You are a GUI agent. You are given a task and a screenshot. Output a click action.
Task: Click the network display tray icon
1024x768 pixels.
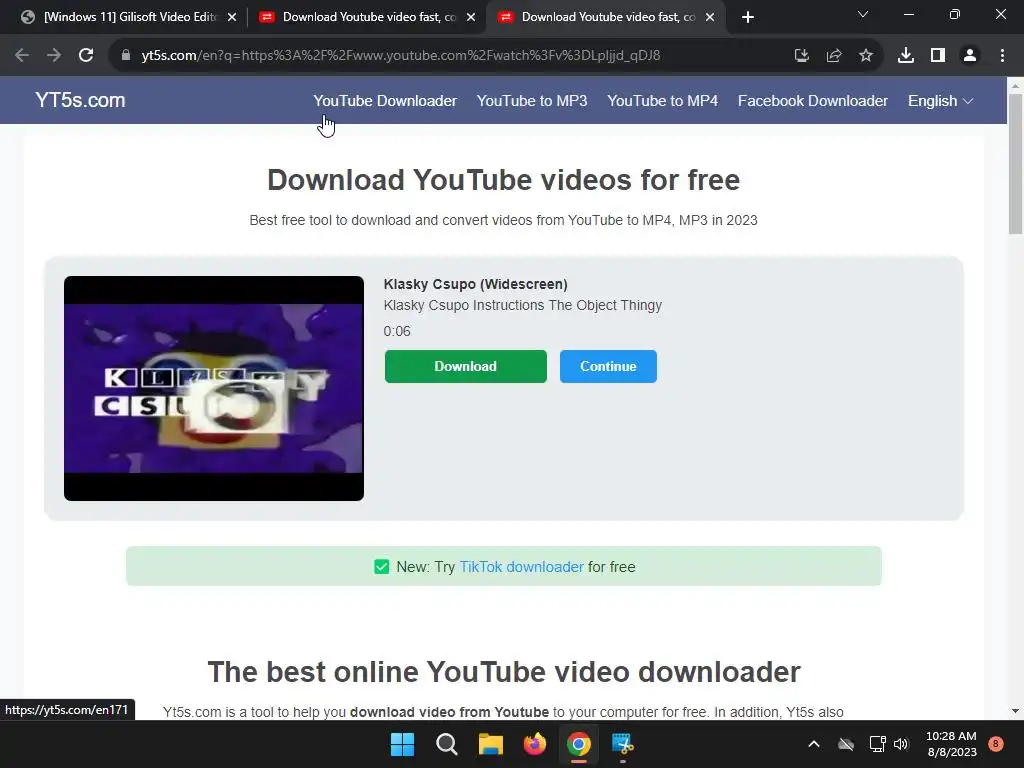878,744
